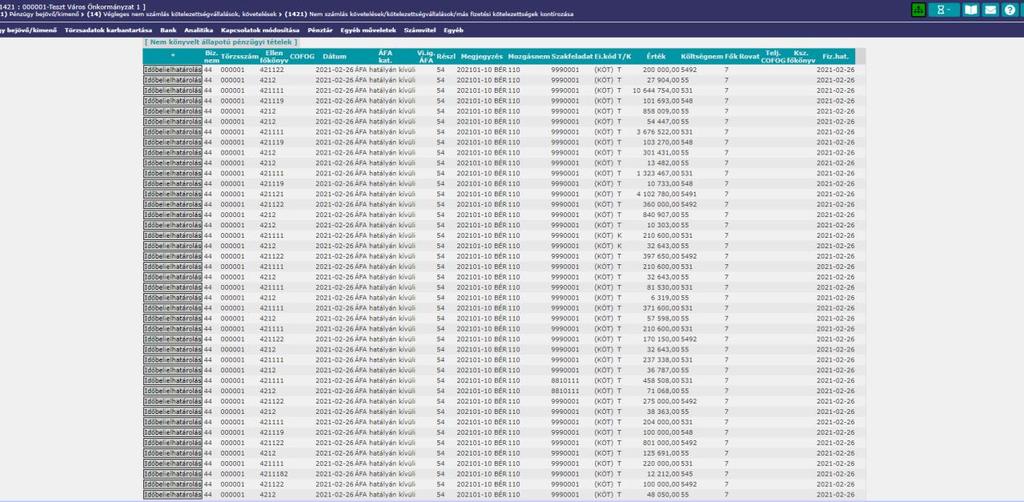The width and height of the screenshot is (1024, 502).
Task: Select the 57 598,00 value cell
Action: 664,318
